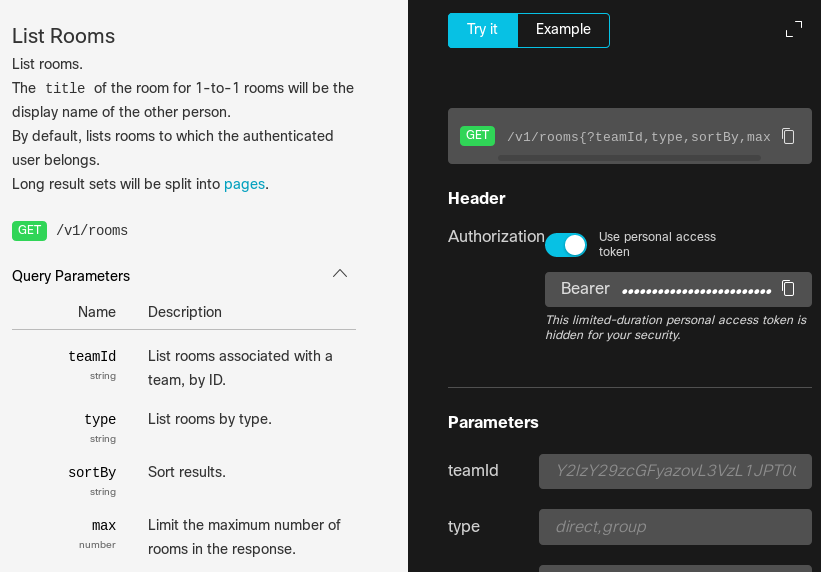This screenshot has width=821, height=572.
Task: Click the green GET badge in request bar
Action: [477, 136]
